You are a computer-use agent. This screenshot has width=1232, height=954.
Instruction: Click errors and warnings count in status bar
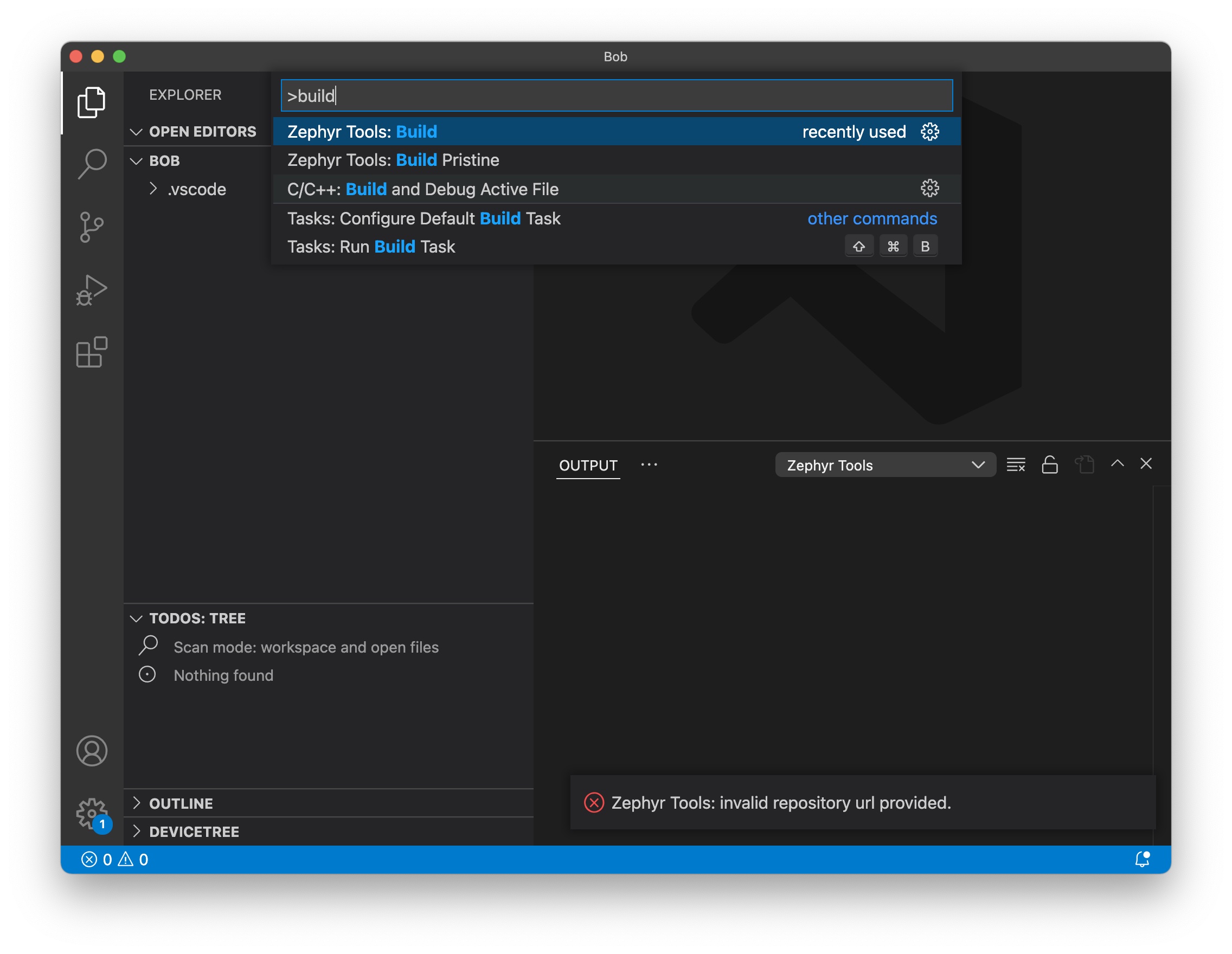click(x=114, y=859)
